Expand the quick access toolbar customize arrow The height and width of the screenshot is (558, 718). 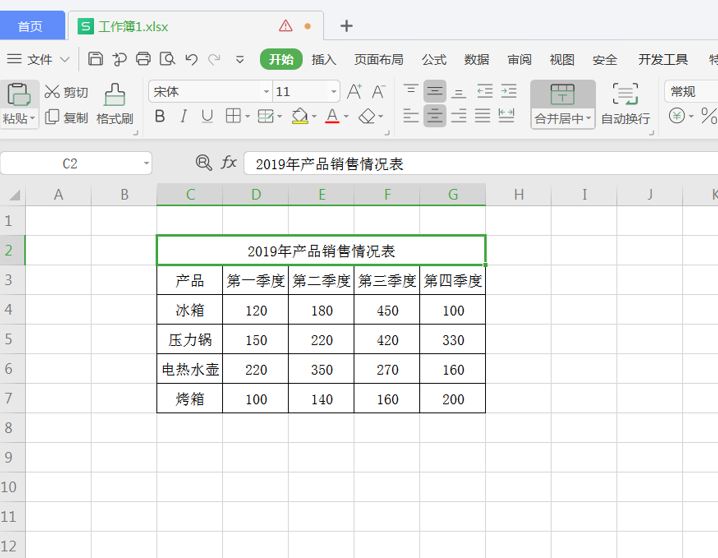239,60
